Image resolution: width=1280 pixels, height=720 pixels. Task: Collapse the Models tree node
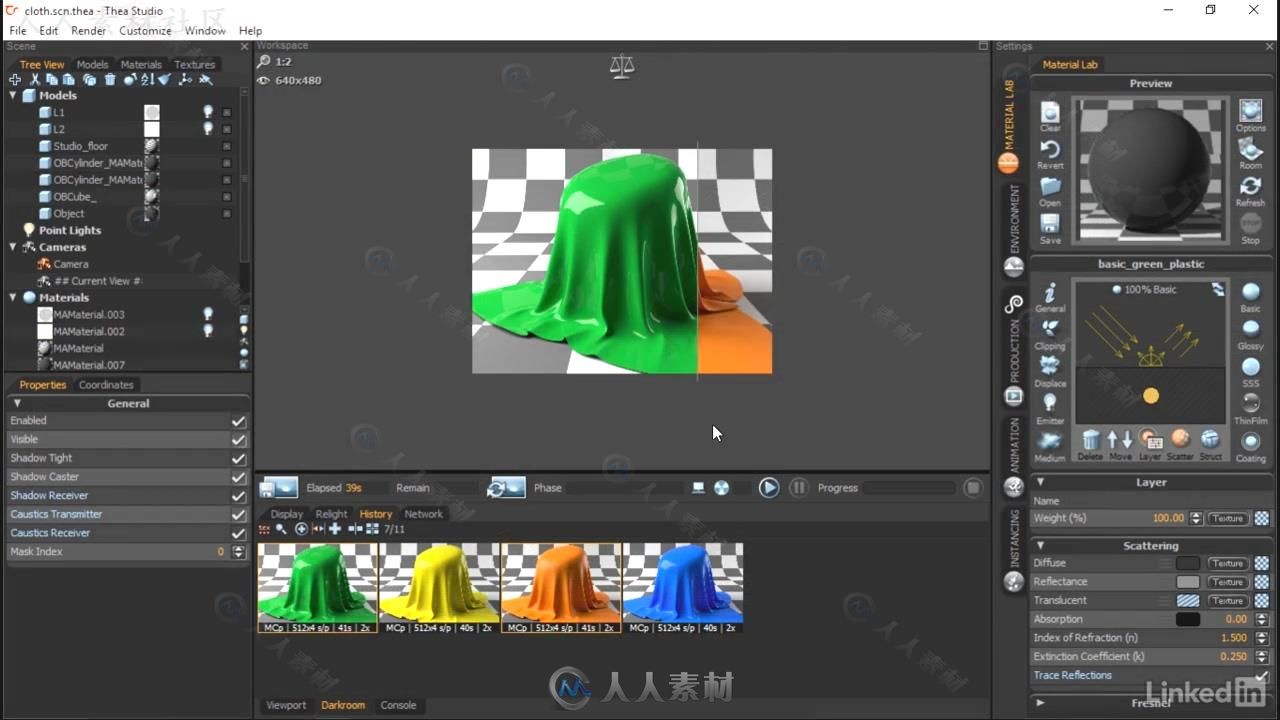pos(14,96)
